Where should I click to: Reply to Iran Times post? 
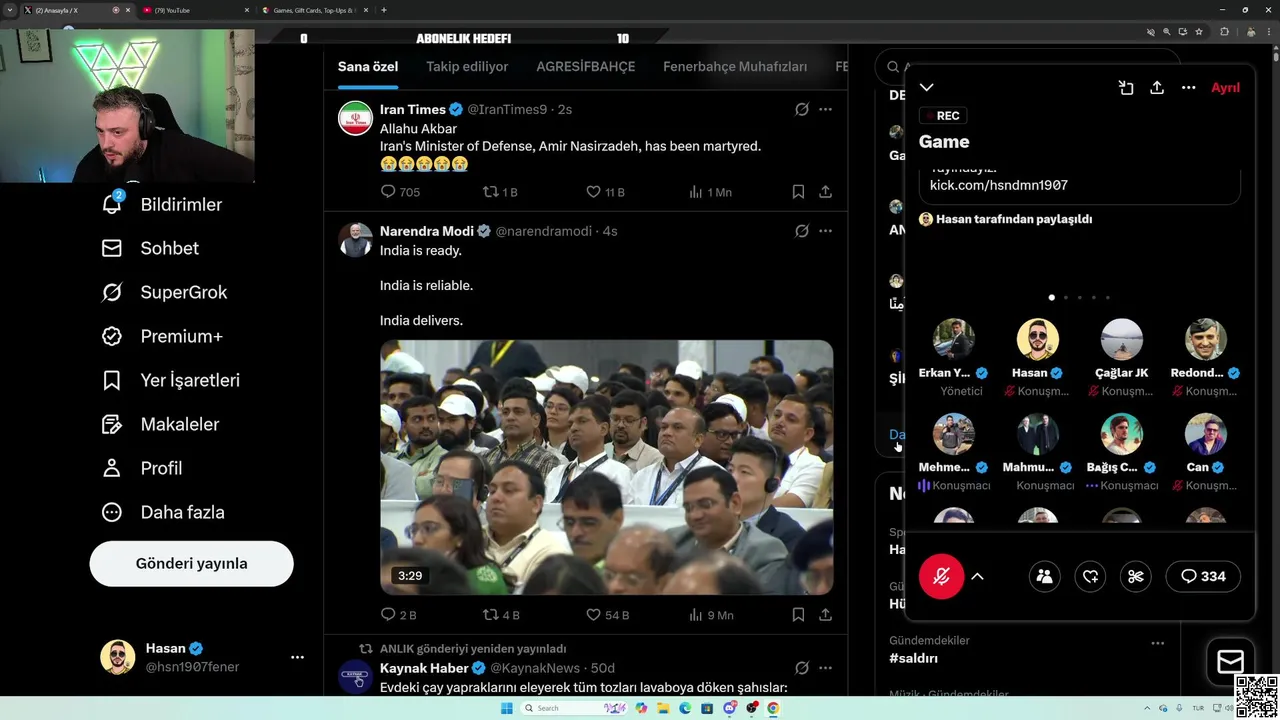[400, 191]
